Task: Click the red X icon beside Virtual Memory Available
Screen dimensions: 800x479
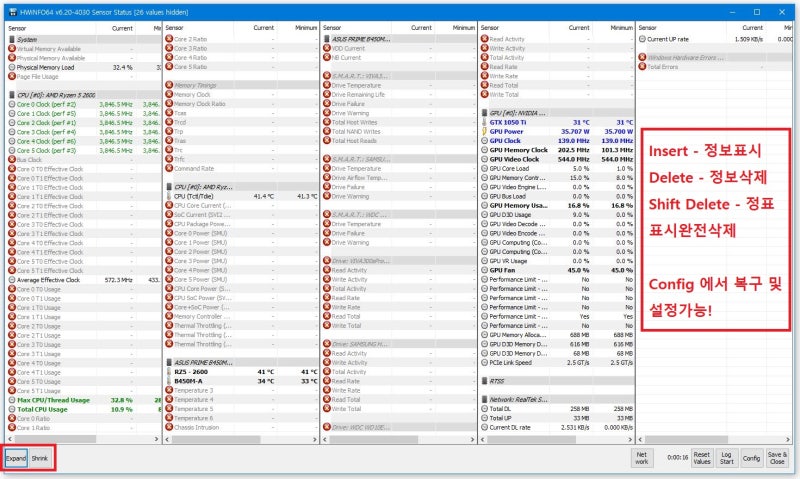Action: point(12,48)
